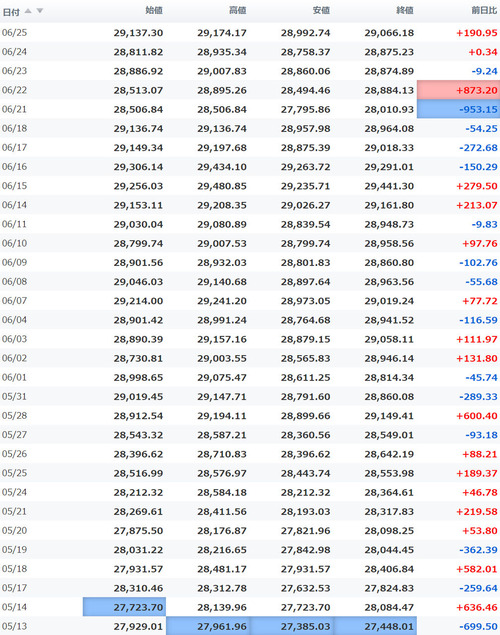This screenshot has width=500, height=635.
Task: Click the +600.40 change on 05/28
Action: tap(477, 416)
